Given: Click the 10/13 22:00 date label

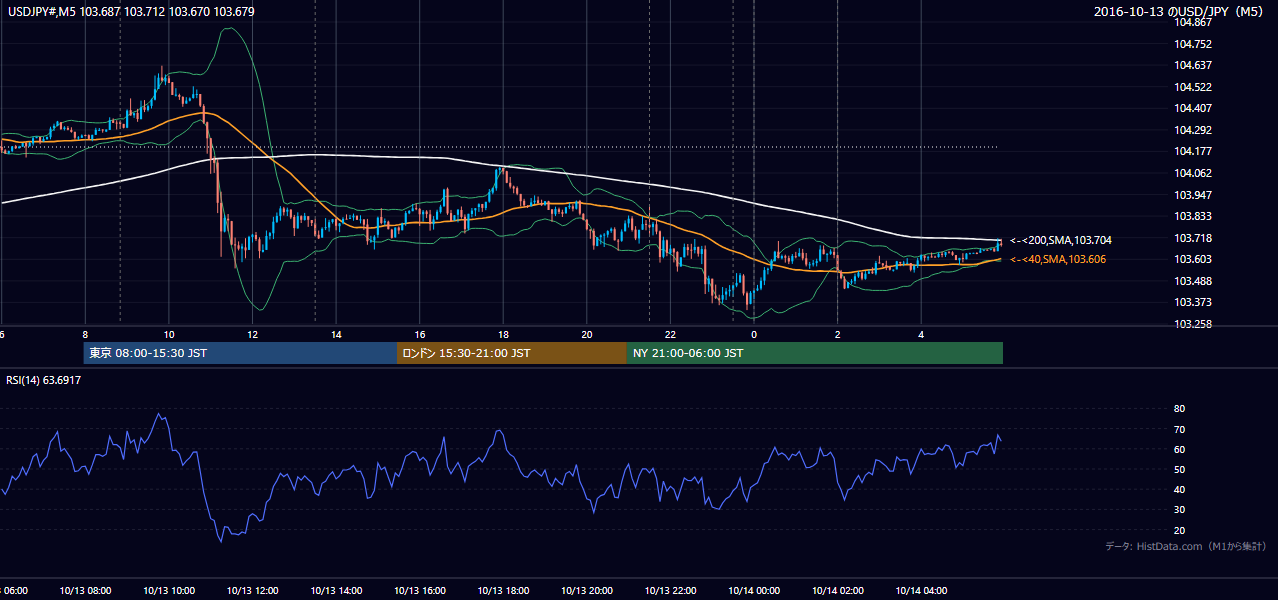Looking at the screenshot, I should [670, 590].
